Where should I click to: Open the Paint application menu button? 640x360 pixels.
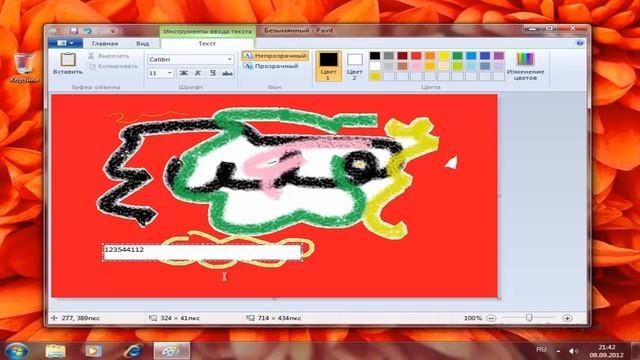tap(65, 43)
